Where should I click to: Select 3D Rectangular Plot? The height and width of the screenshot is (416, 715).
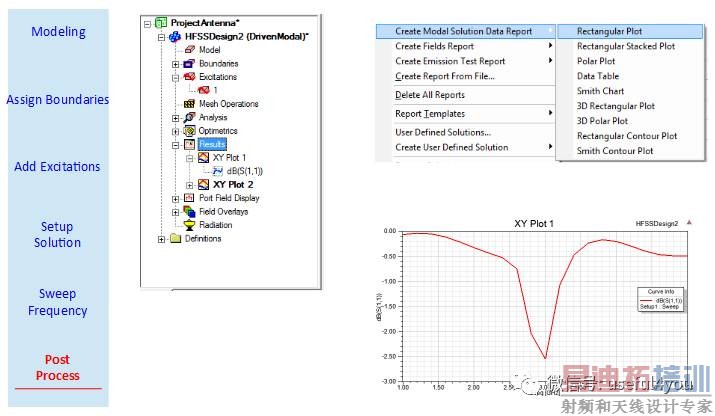coord(631,106)
